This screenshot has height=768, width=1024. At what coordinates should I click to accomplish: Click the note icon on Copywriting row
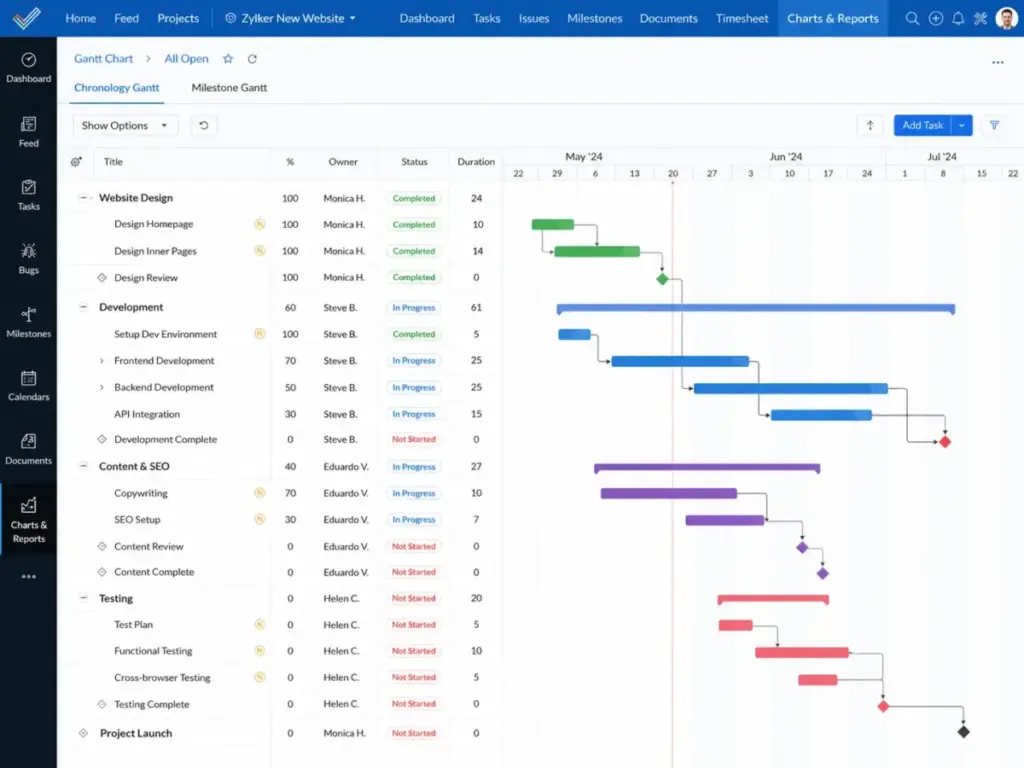[x=259, y=493]
